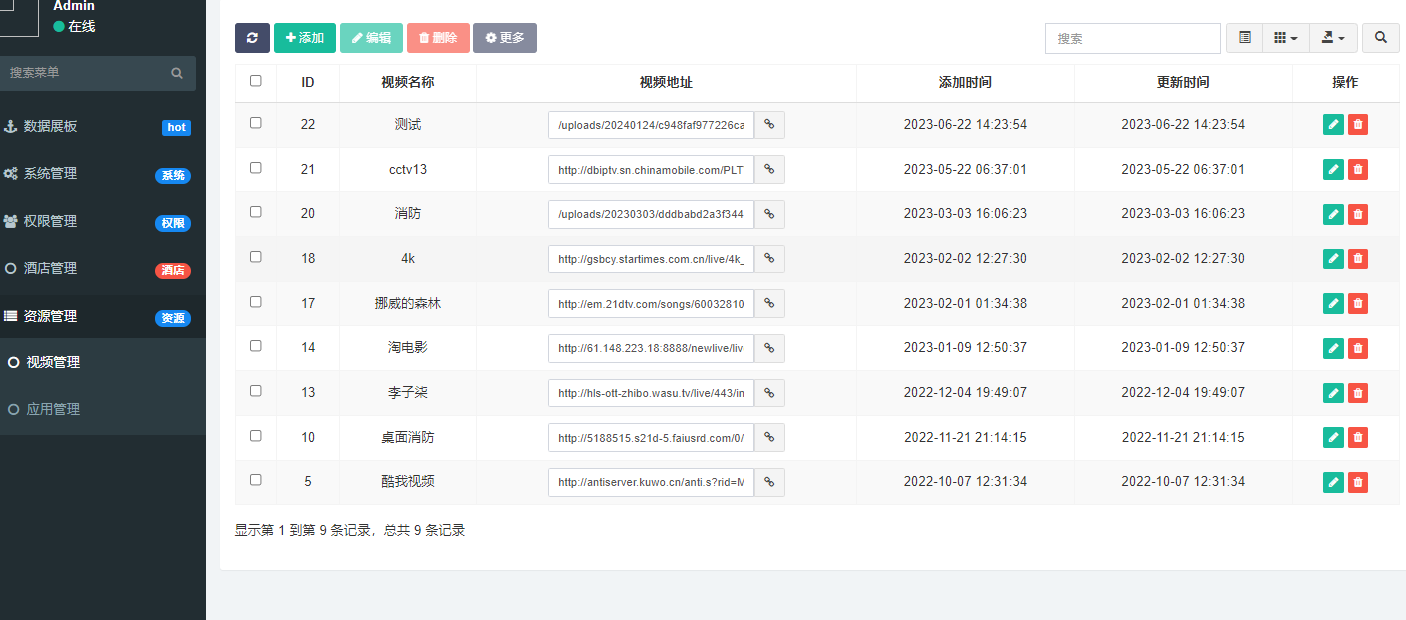
Task: Click the refresh icon button in toolbar
Action: click(252, 38)
